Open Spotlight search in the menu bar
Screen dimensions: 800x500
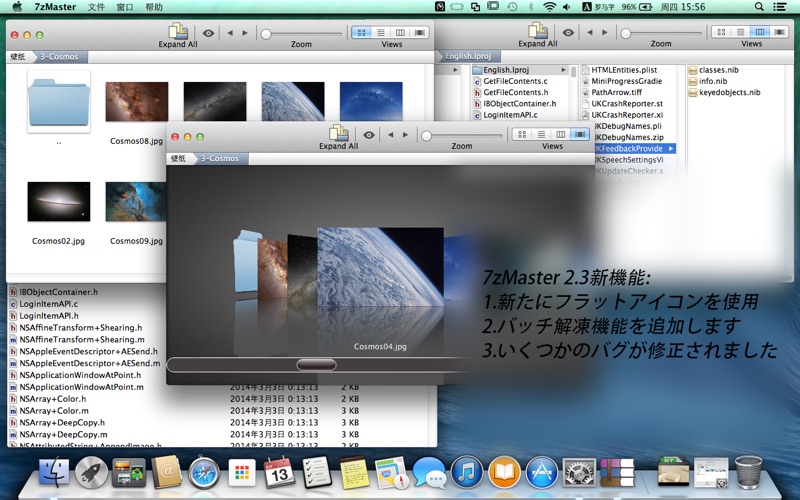[759, 7]
